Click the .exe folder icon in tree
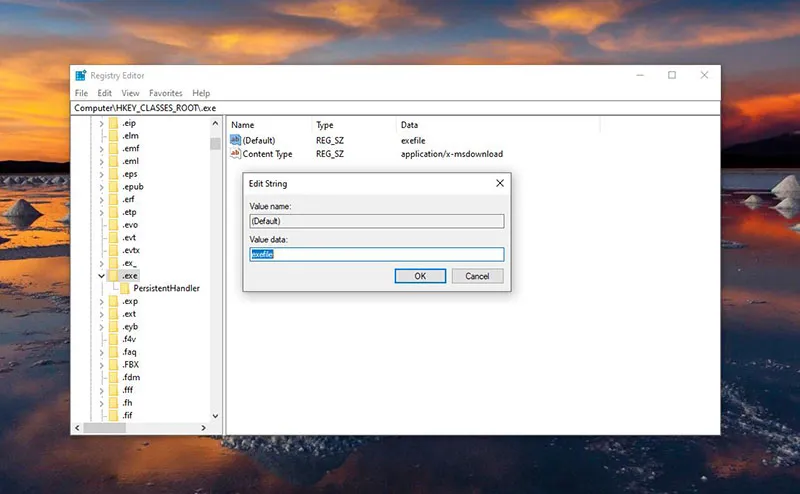The image size is (800, 494). tap(114, 275)
